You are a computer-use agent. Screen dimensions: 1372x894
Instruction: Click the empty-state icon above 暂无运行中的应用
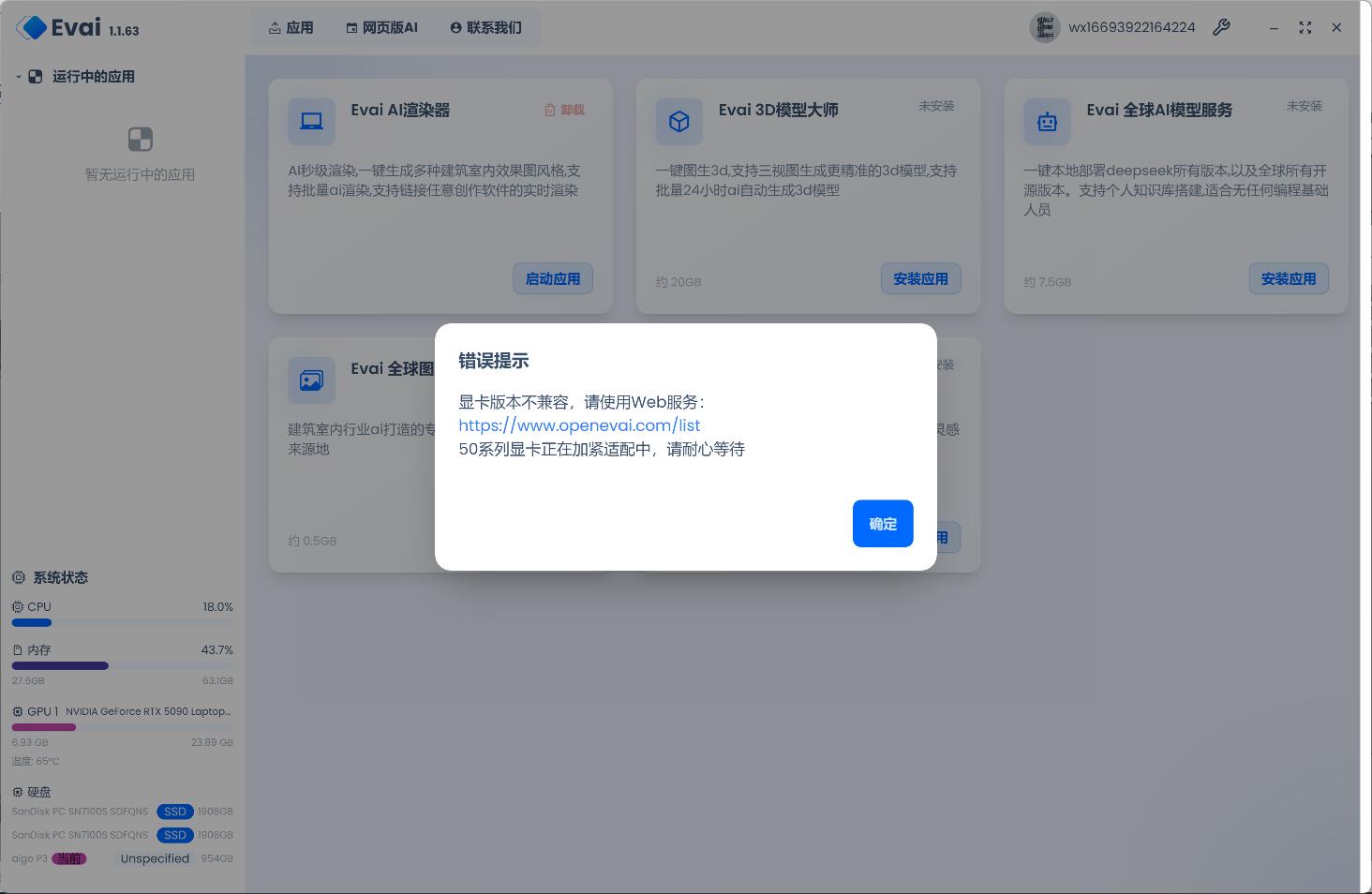[140, 140]
